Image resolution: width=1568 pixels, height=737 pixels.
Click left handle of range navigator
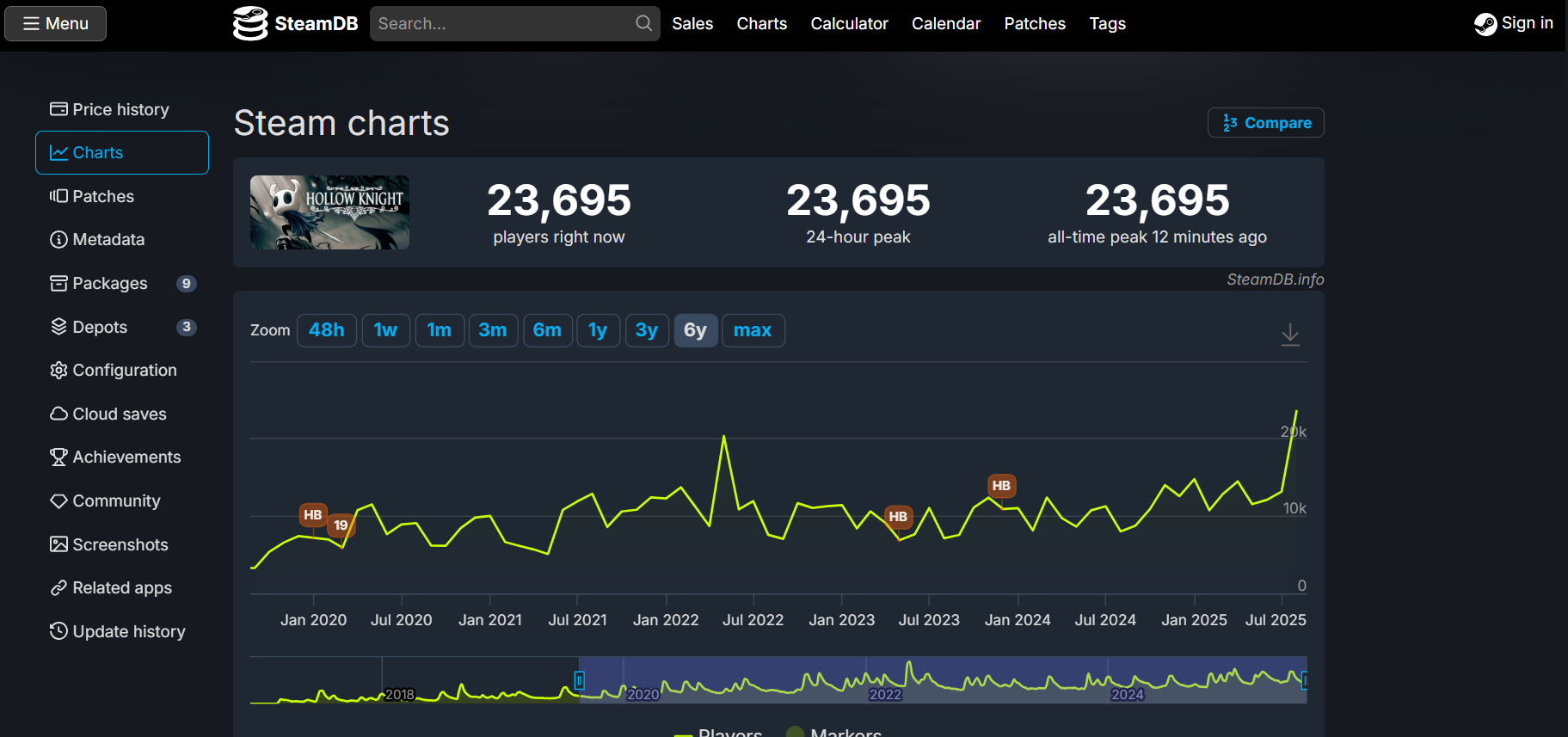580,680
